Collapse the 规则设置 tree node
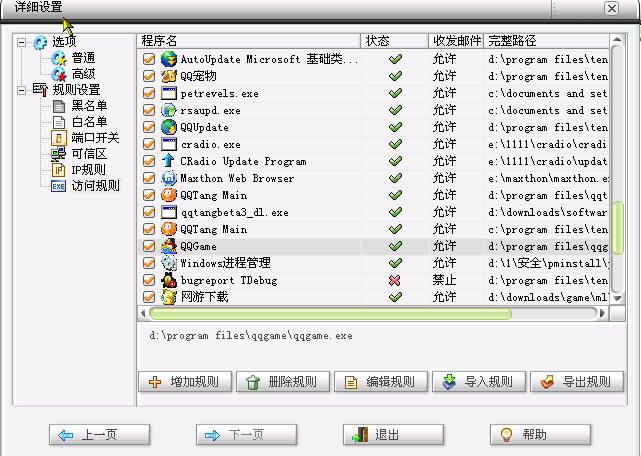 22,90
